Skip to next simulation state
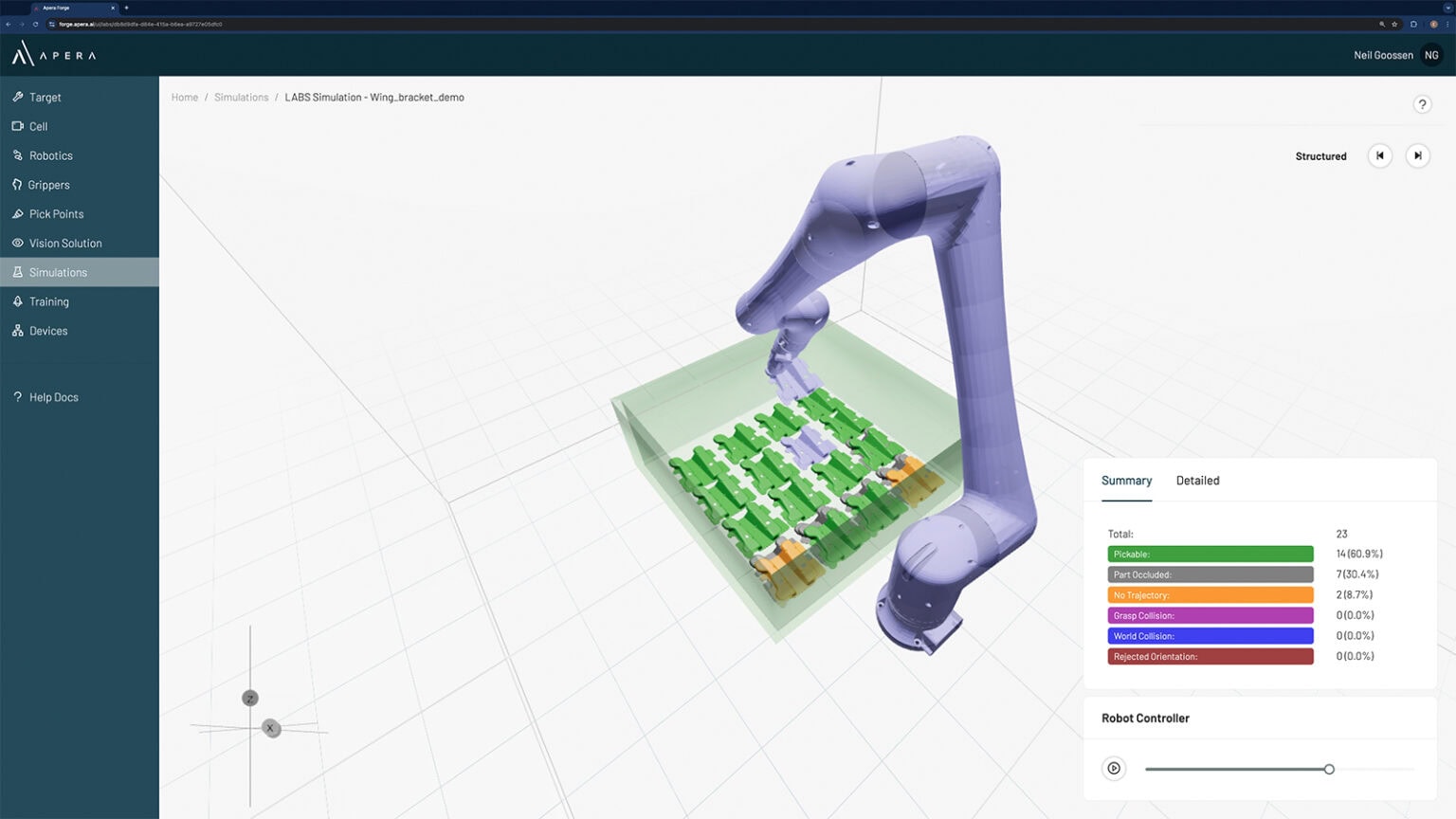Screen dimensions: 1456x819 [1418, 155]
